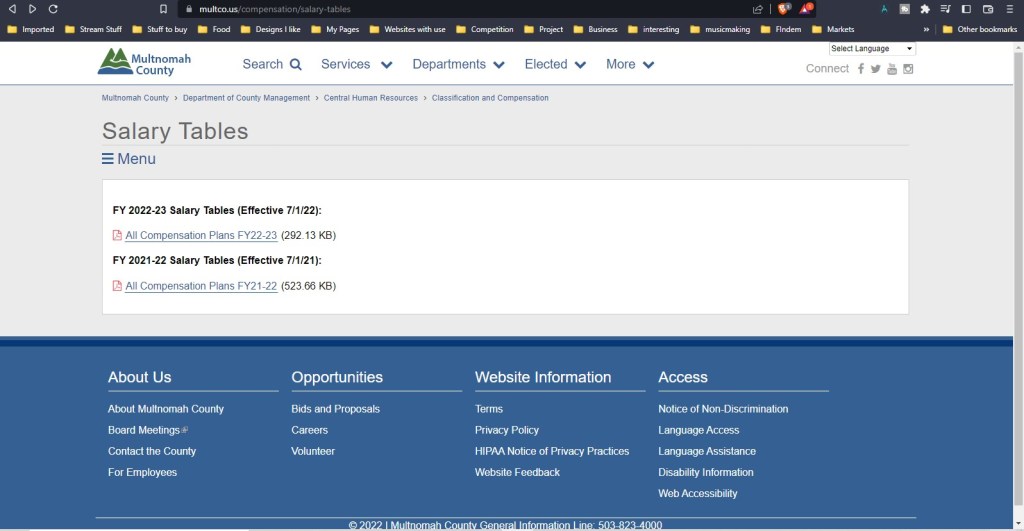Click the browser address bar

[450, 9]
